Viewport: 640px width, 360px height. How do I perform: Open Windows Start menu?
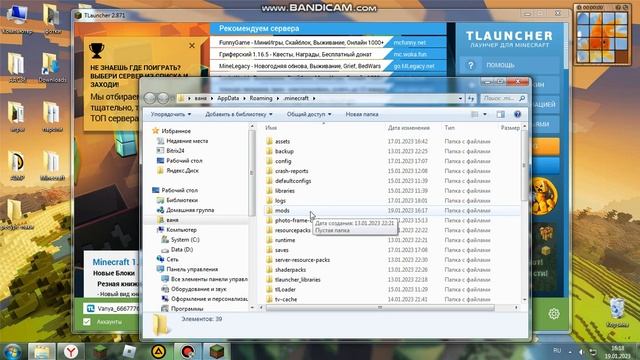click(12, 351)
